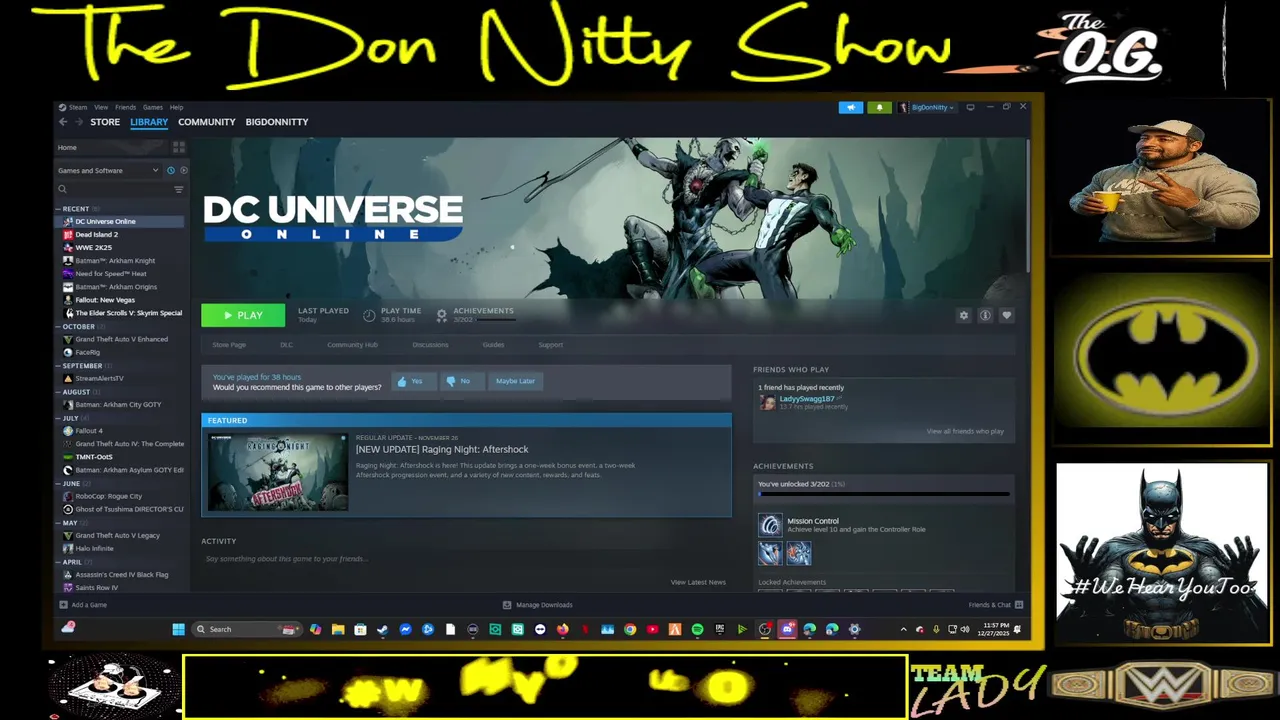Open the Friends menu

(125, 107)
